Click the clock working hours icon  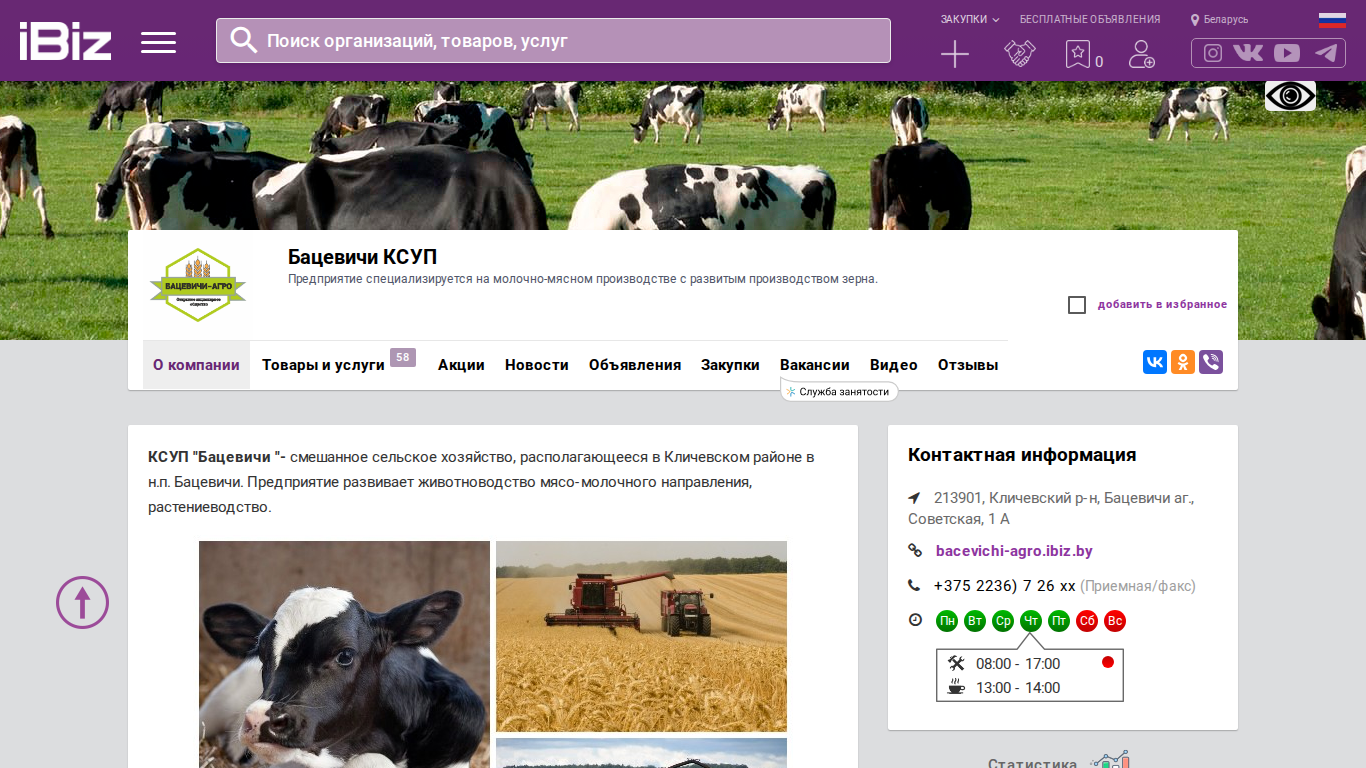(915, 620)
